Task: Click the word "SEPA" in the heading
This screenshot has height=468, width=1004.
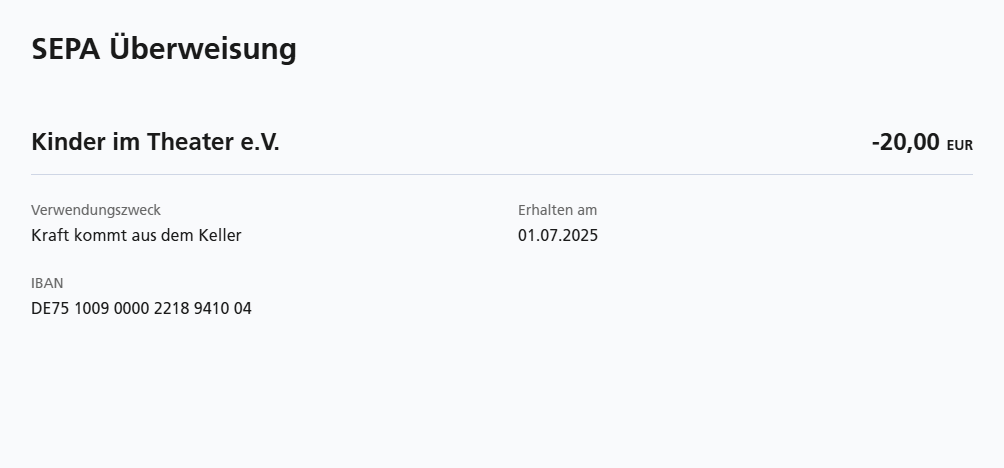Action: click(x=66, y=49)
